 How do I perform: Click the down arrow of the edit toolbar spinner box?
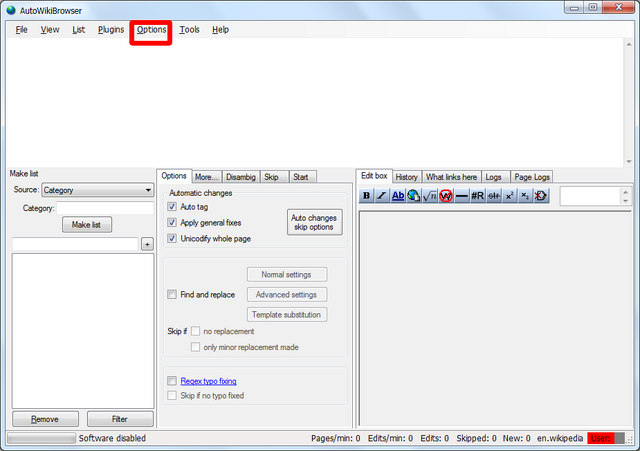click(x=626, y=201)
